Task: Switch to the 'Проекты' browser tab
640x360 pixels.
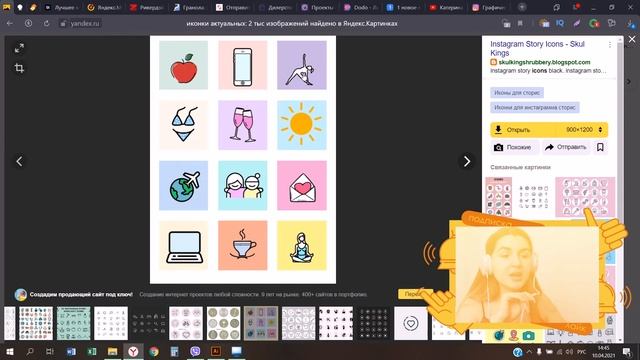Action: [x=318, y=7]
